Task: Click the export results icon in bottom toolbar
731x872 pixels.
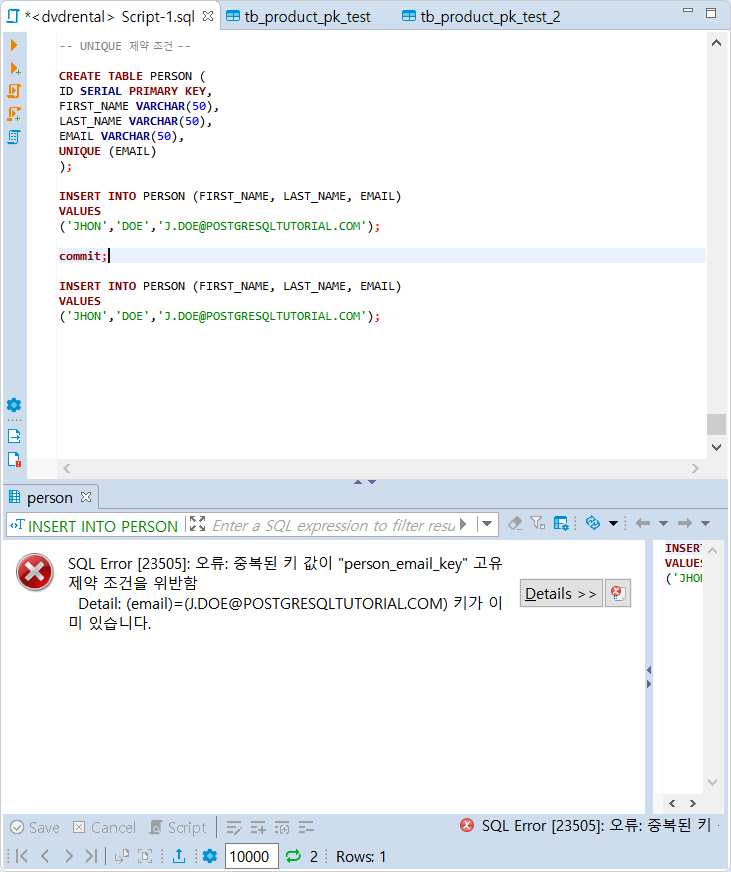Action: click(x=179, y=856)
